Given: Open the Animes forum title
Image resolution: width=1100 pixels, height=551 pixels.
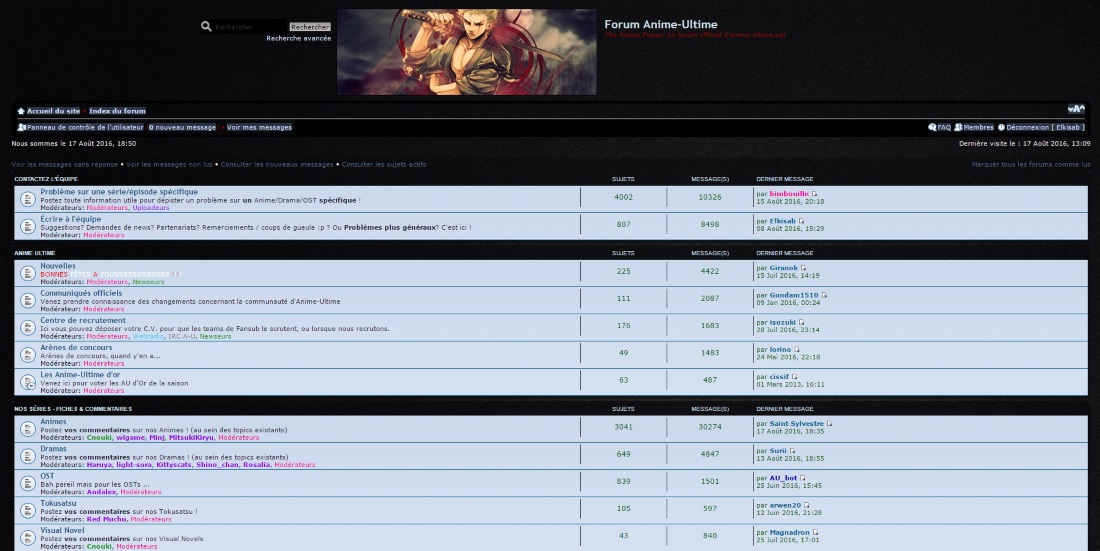Looking at the screenshot, I should pos(53,422).
